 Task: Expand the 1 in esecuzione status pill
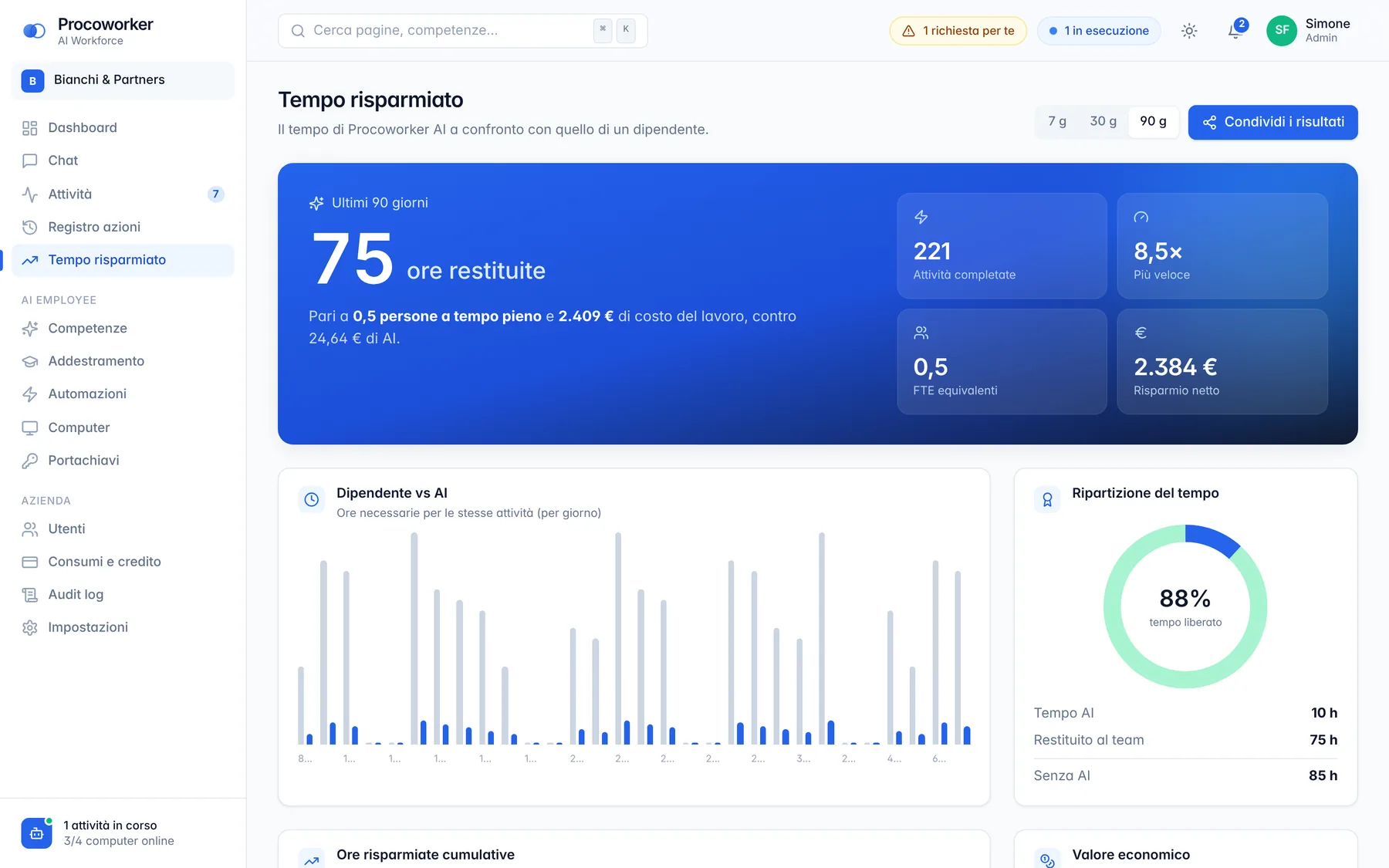pos(1099,31)
